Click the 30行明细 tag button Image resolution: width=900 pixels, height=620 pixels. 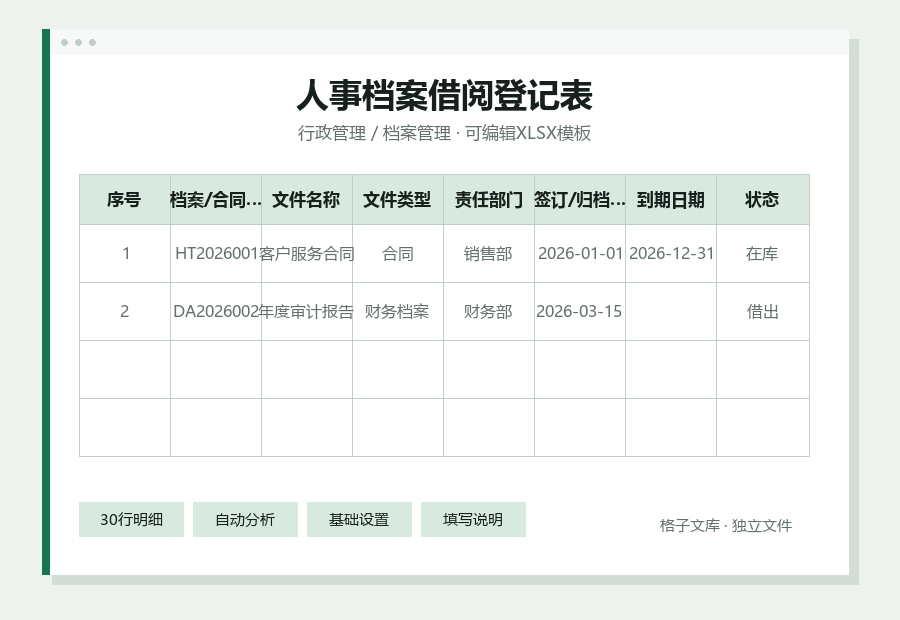[x=131, y=520]
